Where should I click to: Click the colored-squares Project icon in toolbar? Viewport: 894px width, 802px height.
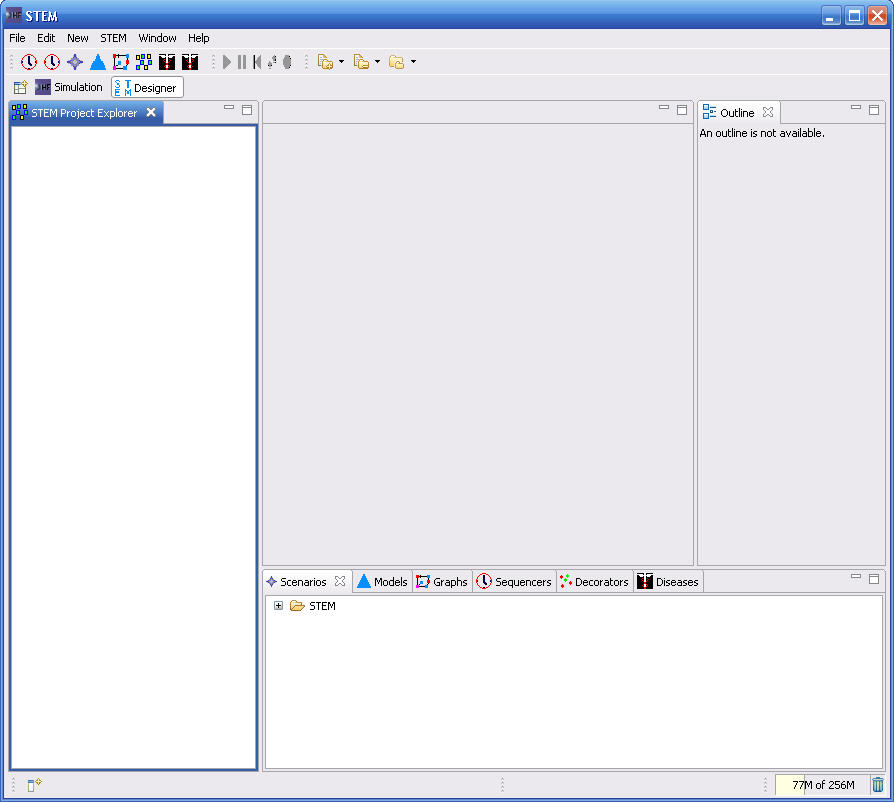click(x=144, y=62)
